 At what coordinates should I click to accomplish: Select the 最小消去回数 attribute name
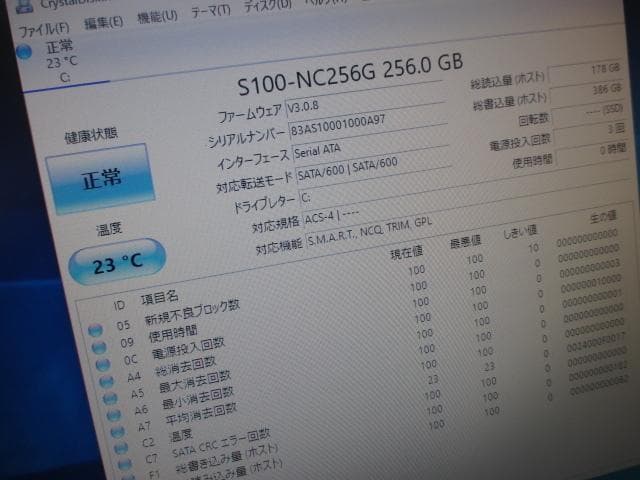pos(198,398)
